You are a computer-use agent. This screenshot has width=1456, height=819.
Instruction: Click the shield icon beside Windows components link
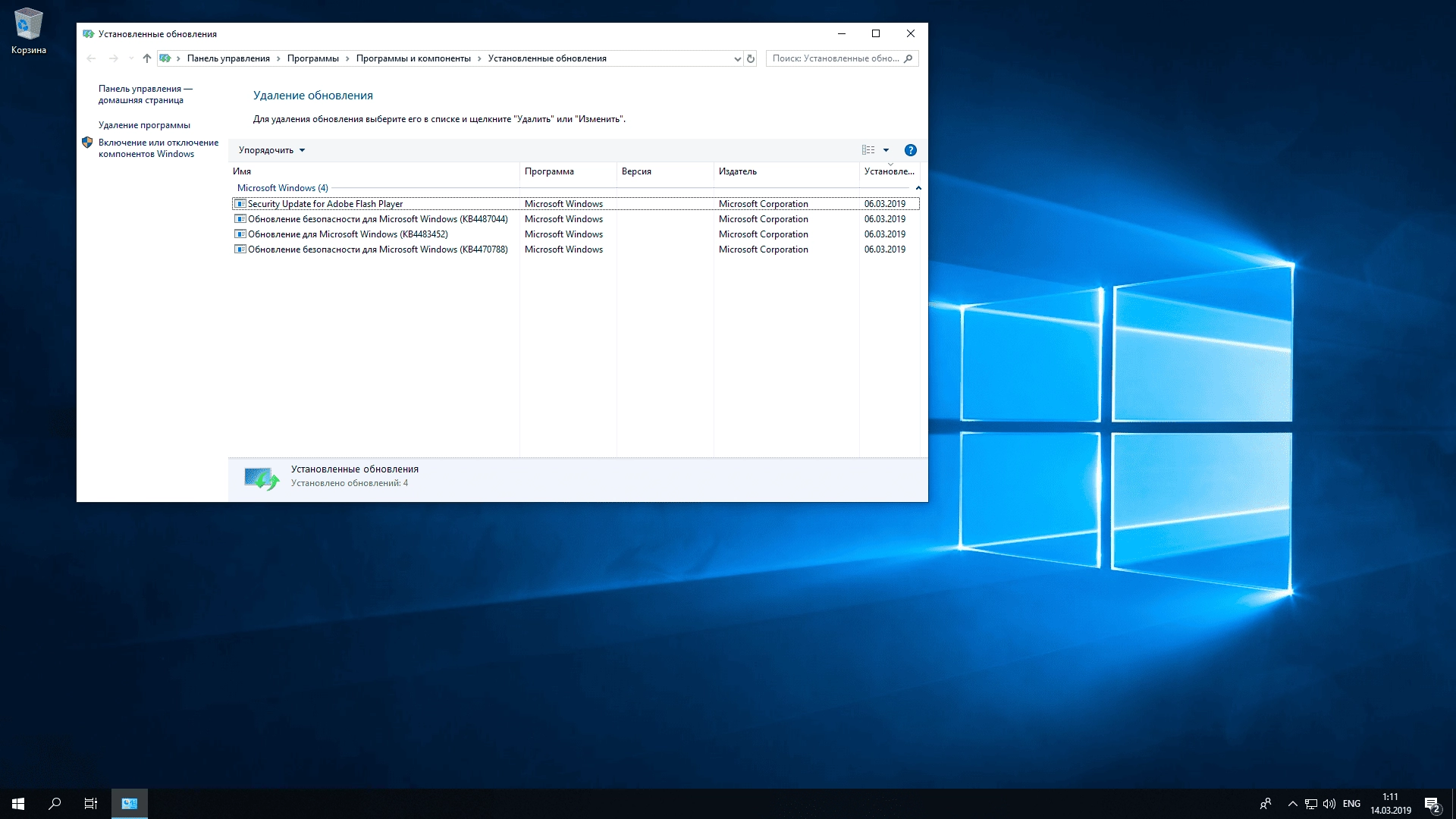[87, 143]
